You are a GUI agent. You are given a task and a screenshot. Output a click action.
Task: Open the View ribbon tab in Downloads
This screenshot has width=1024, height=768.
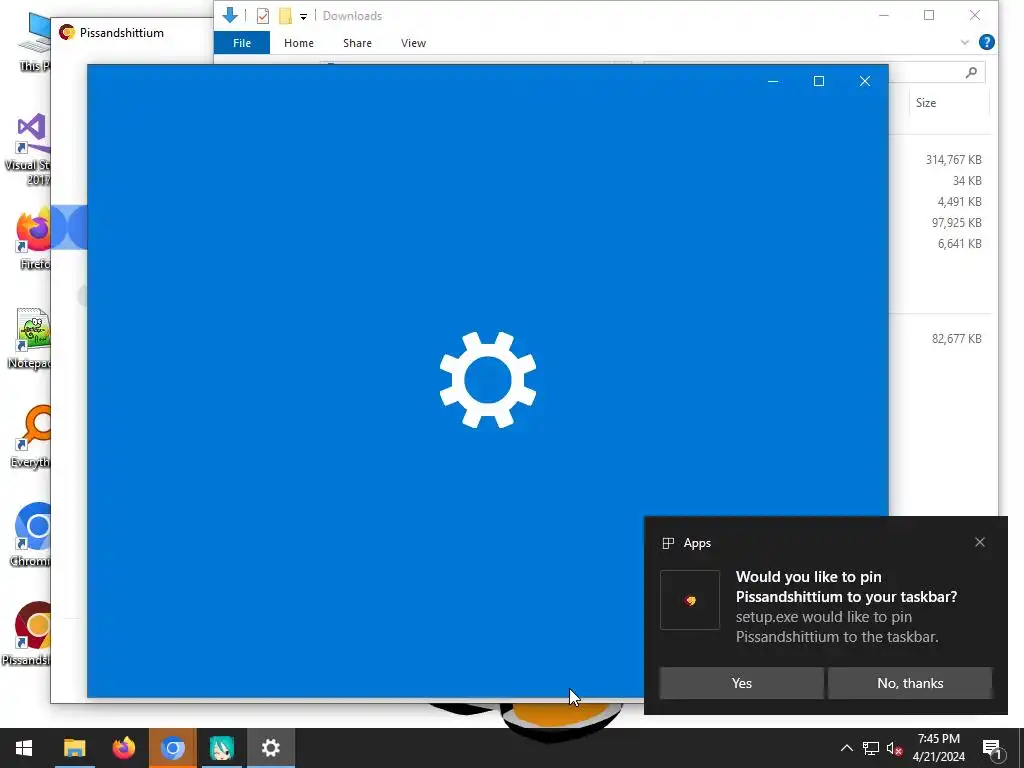pos(413,43)
